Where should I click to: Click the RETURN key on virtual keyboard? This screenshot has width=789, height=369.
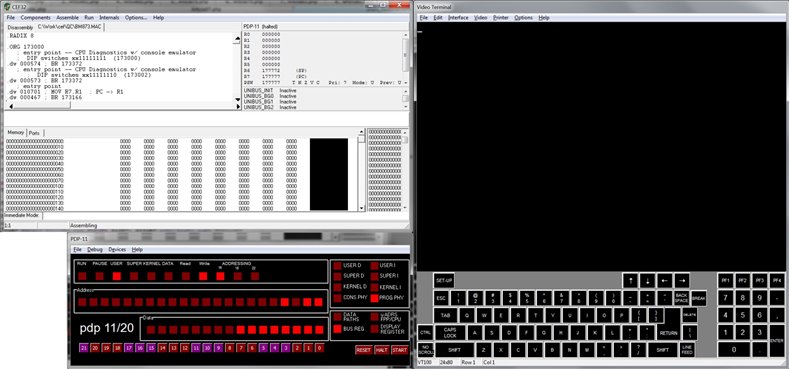(668, 333)
